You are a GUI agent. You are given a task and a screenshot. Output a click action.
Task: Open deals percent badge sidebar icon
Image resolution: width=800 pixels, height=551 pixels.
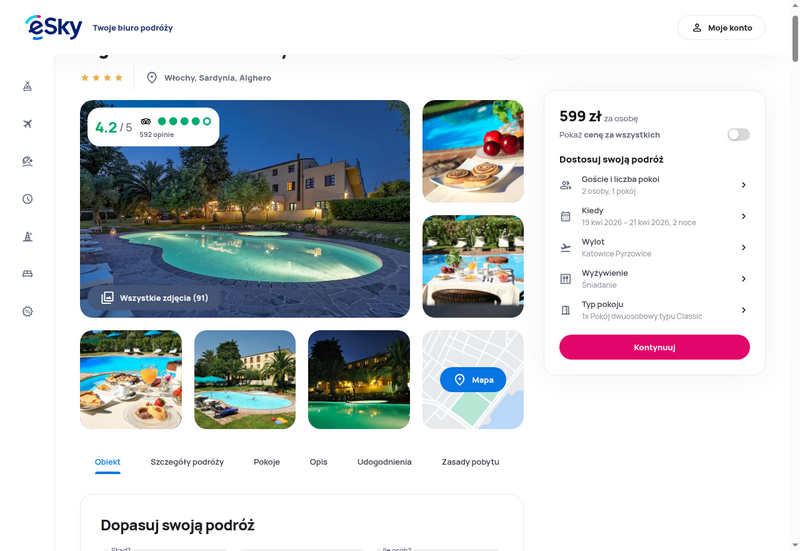point(28,311)
